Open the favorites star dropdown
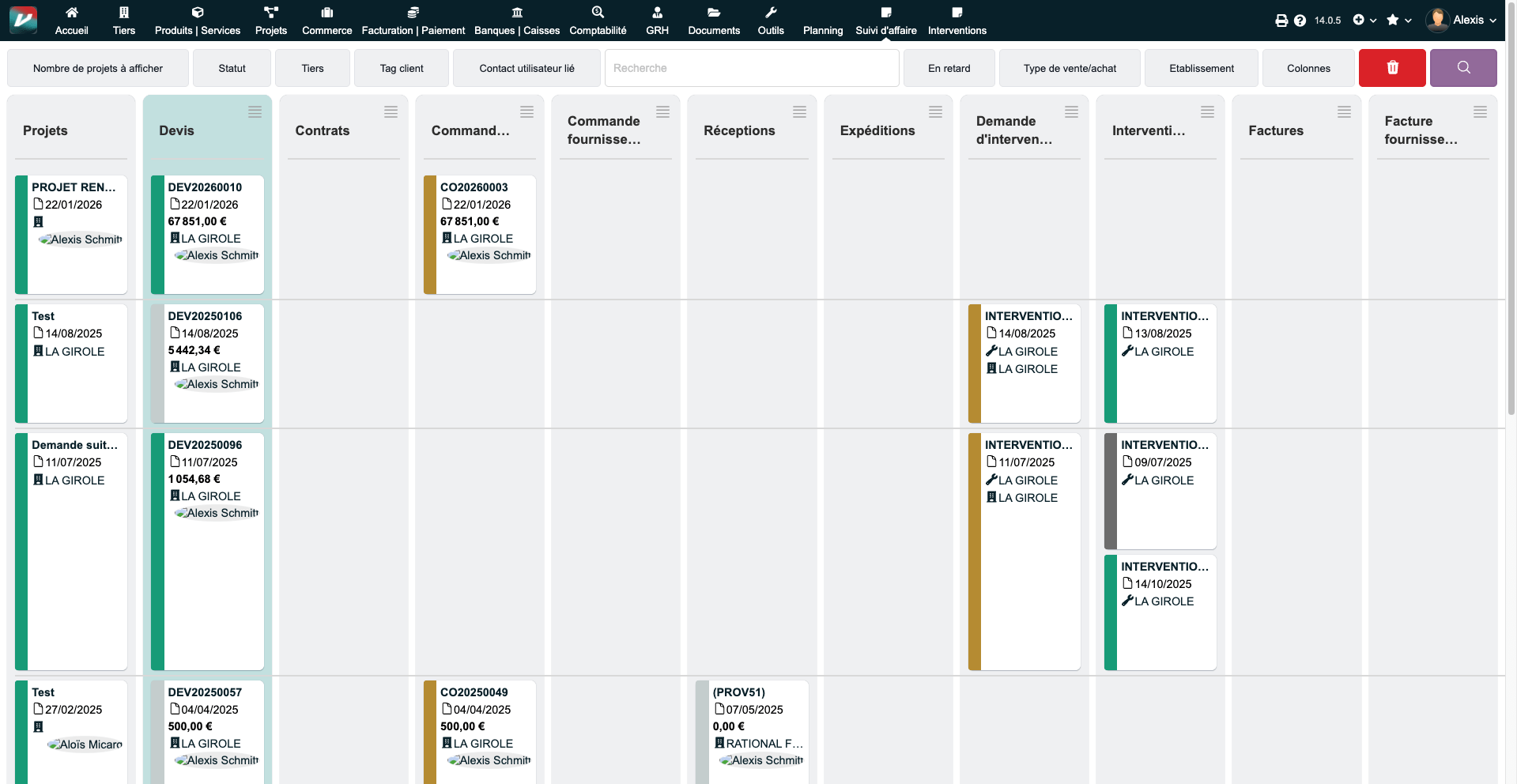This screenshot has height=784, width=1517. click(x=1398, y=20)
